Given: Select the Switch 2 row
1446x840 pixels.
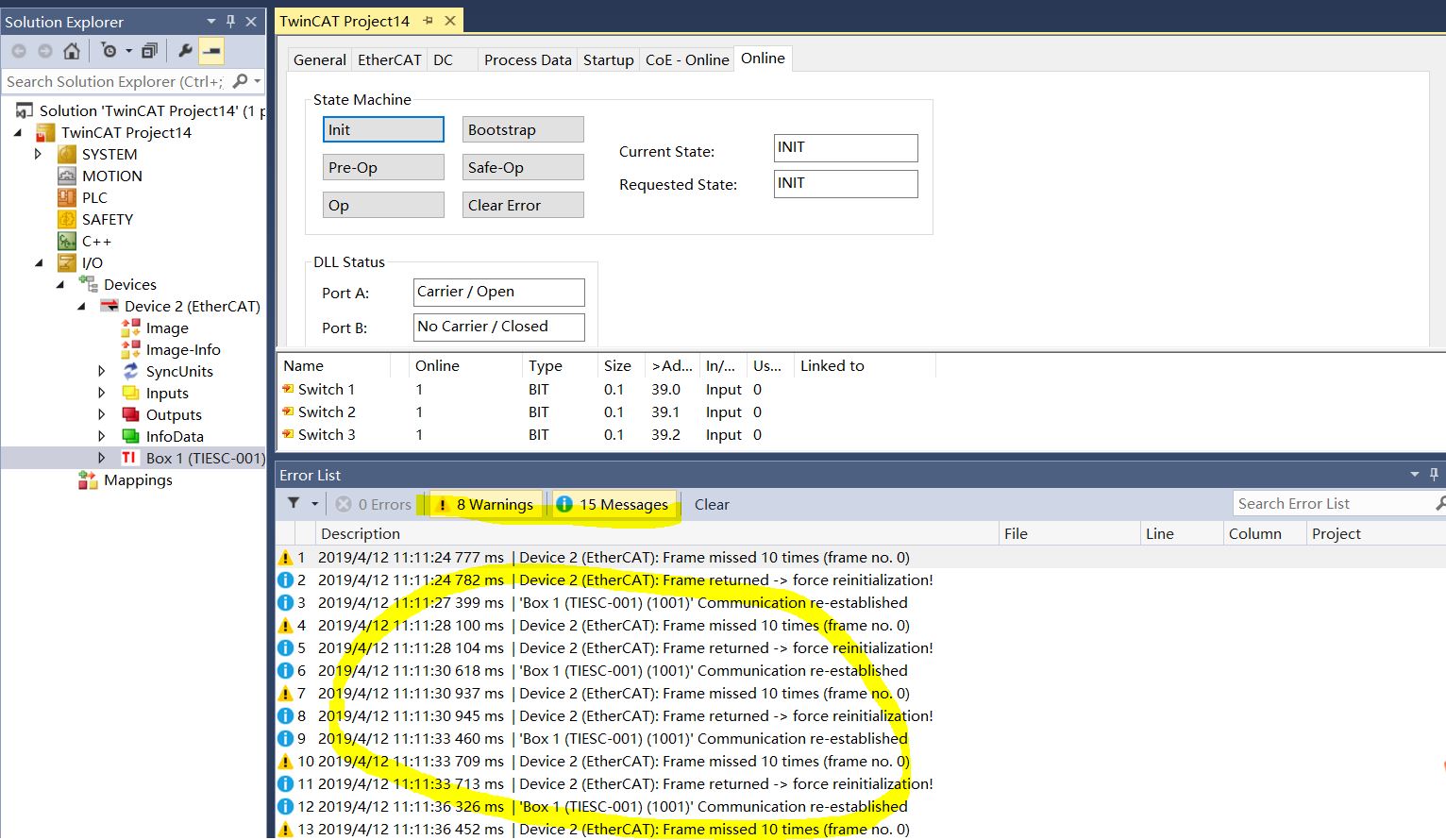Looking at the screenshot, I should [x=608, y=412].
